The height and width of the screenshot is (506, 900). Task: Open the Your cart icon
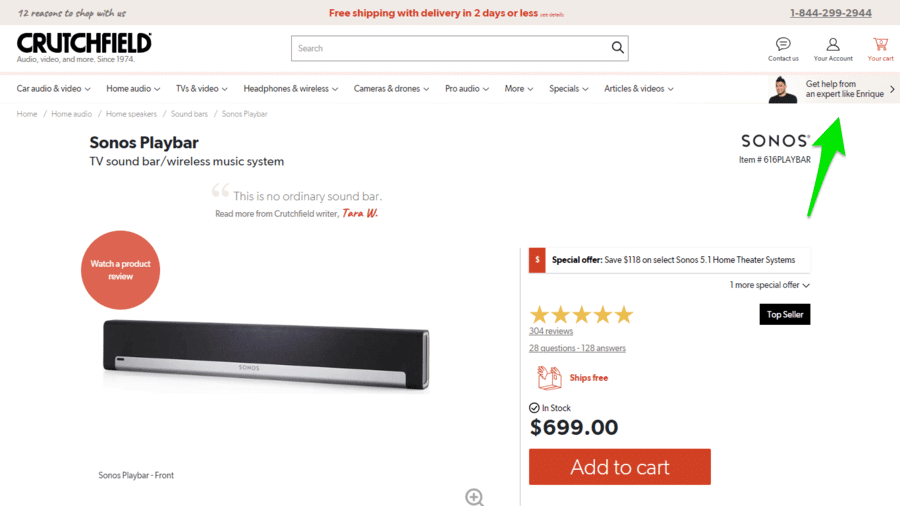pyautogui.click(x=880, y=45)
